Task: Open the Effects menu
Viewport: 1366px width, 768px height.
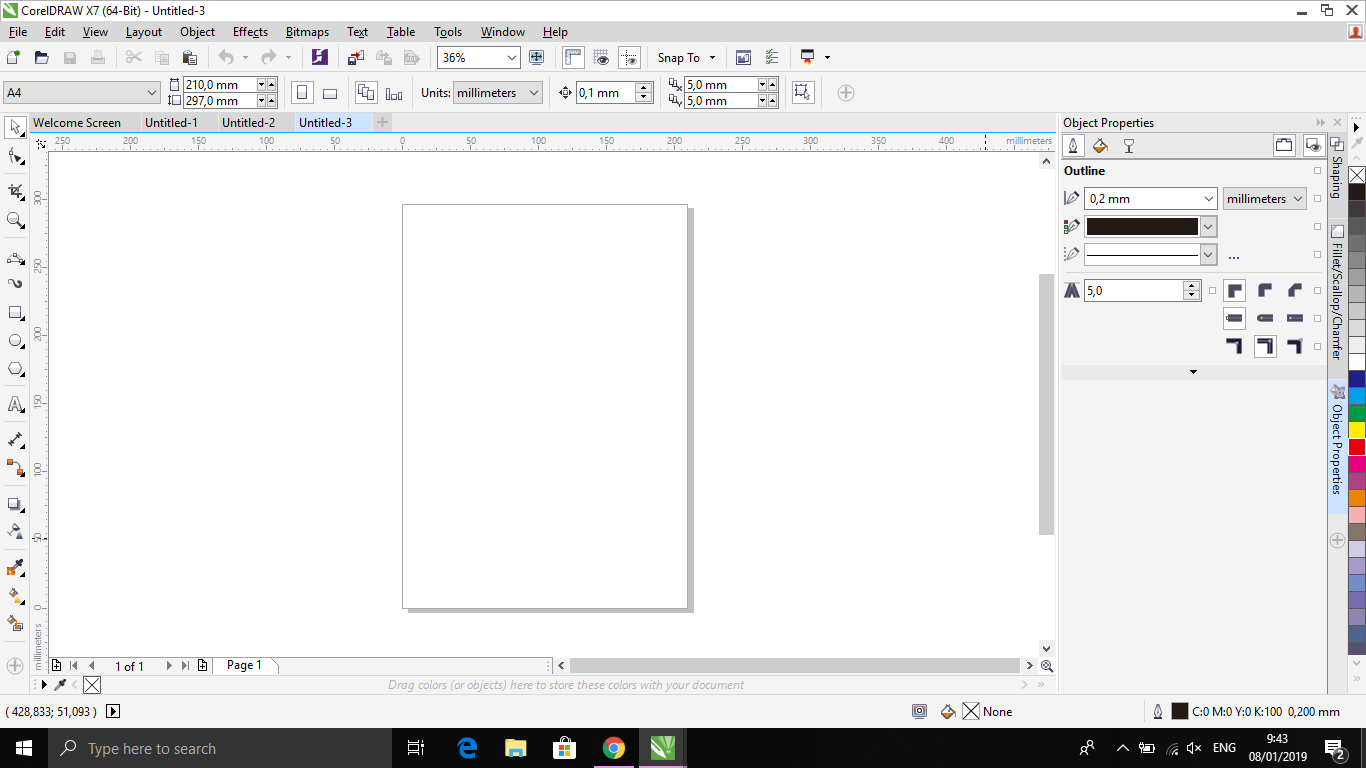Action: [x=250, y=32]
